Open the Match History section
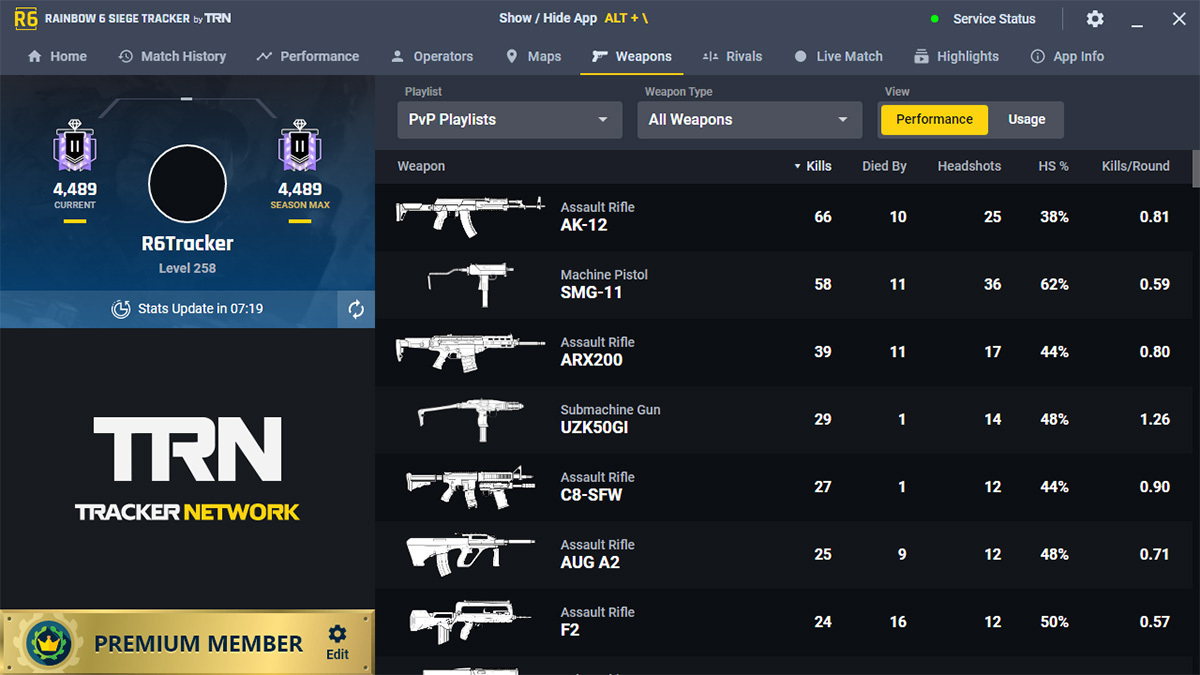Image resolution: width=1200 pixels, height=675 pixels. 172,56
